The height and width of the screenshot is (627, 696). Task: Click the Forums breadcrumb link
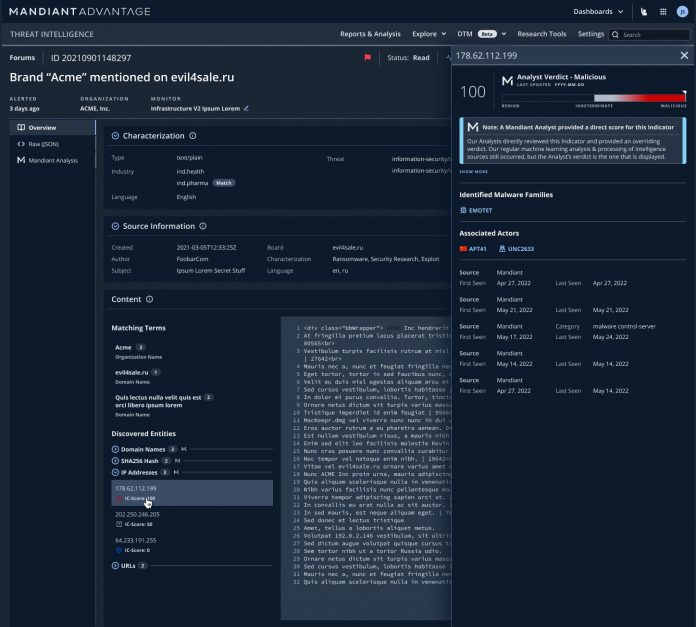22,58
